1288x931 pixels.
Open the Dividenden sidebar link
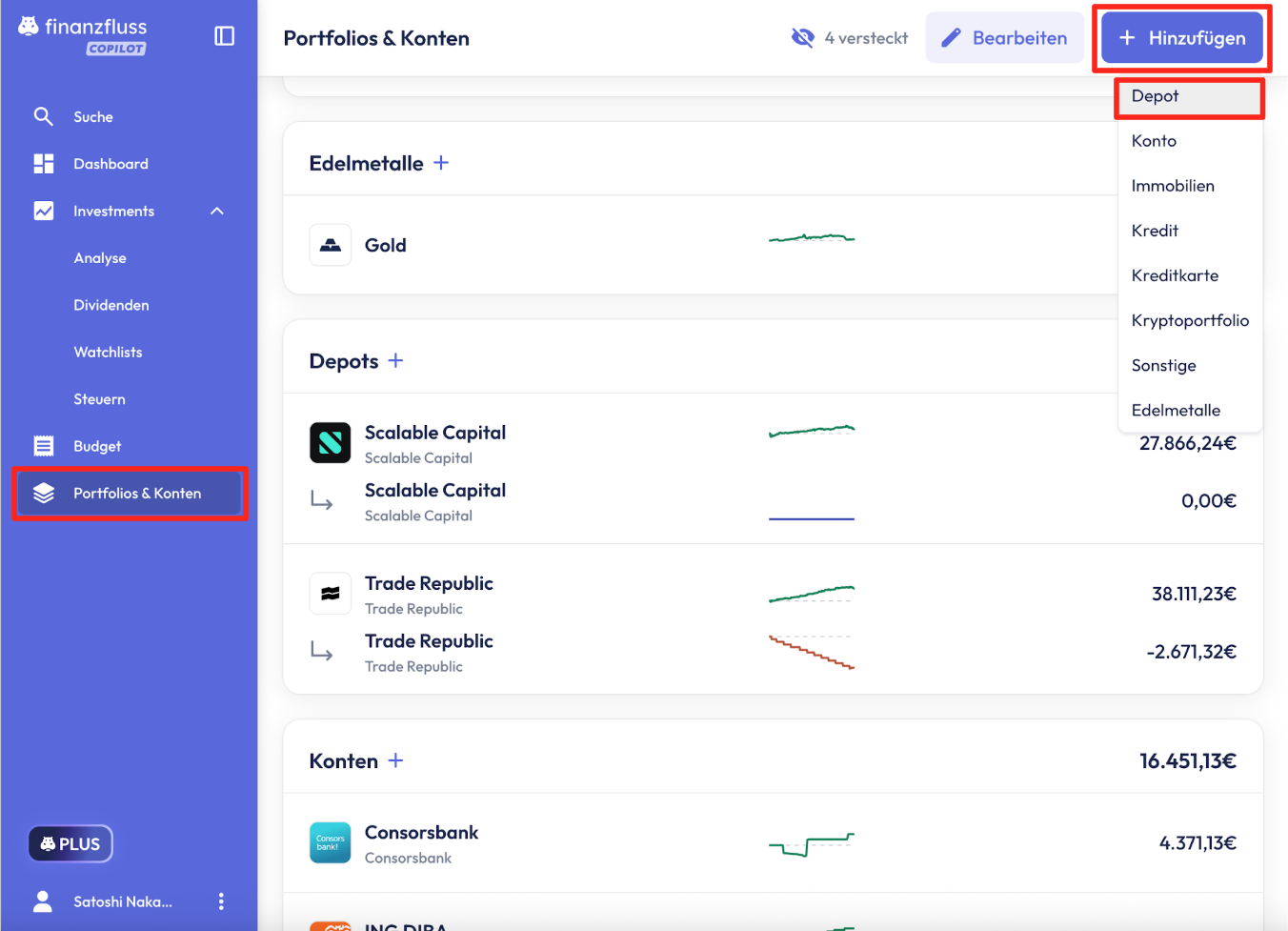click(111, 305)
